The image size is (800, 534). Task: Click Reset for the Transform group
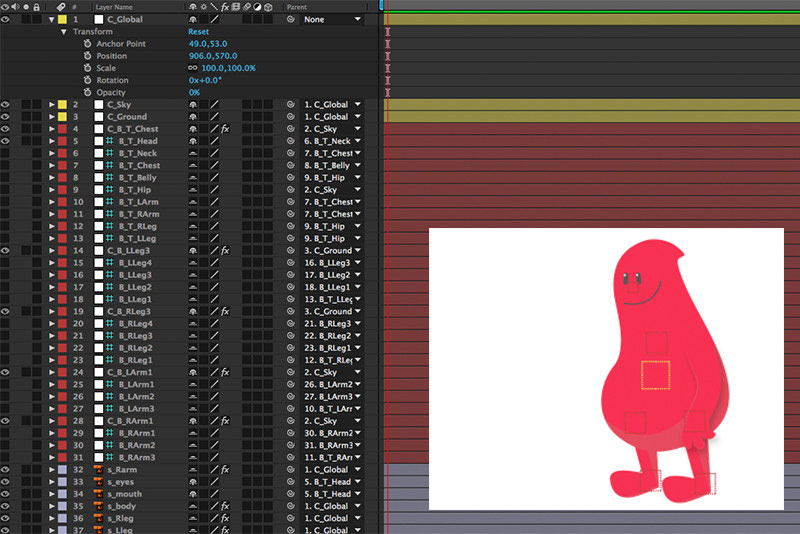199,32
